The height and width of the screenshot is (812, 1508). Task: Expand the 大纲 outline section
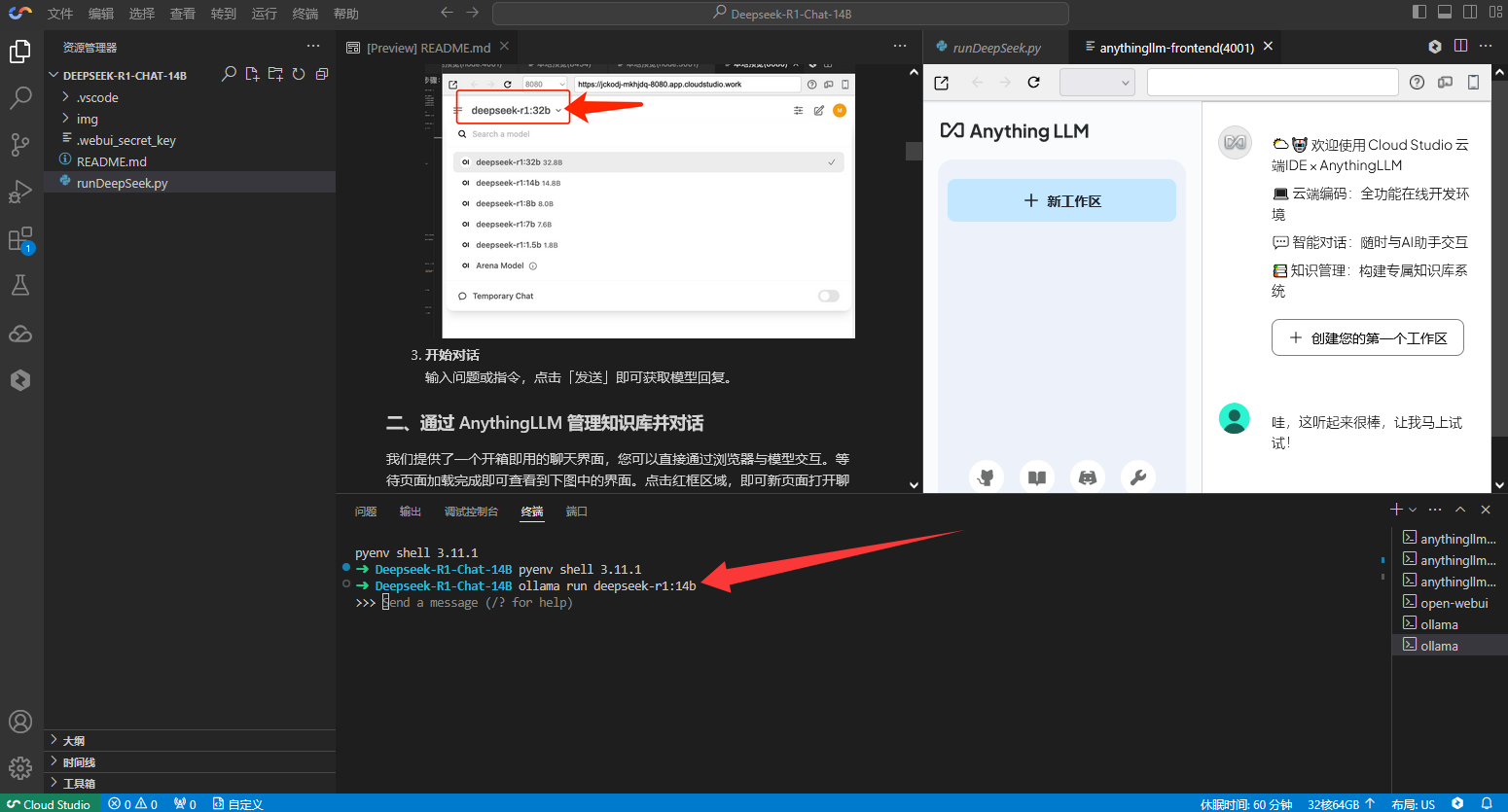(x=74, y=741)
